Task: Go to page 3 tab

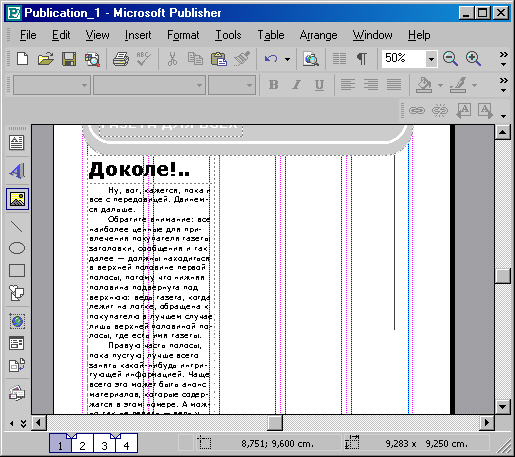Action: tap(104, 443)
